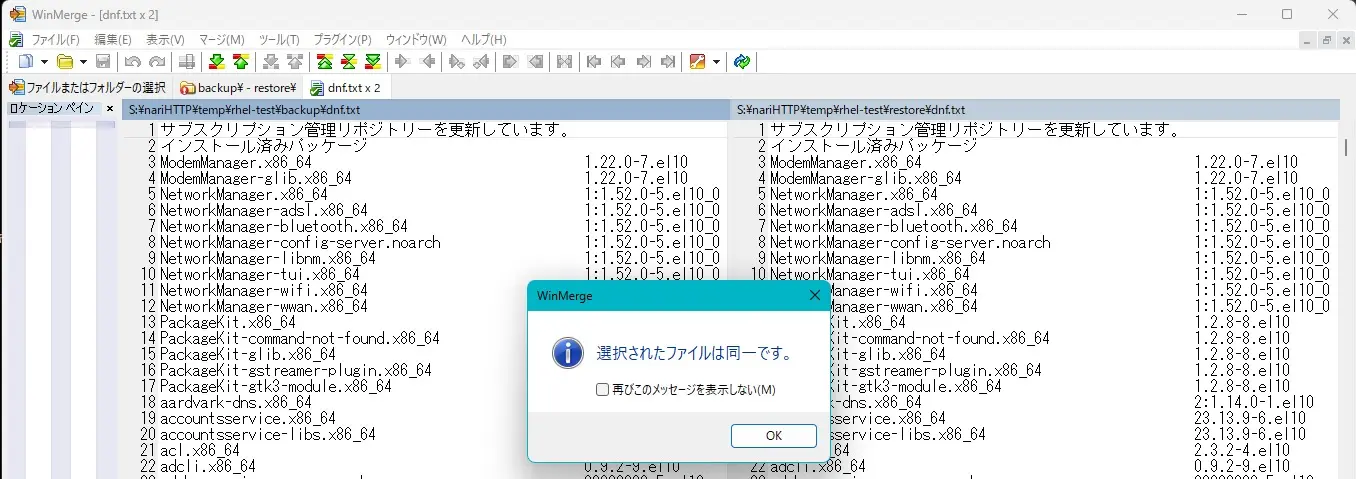
Task: Click the location pane overview bars
Action: click(61, 300)
